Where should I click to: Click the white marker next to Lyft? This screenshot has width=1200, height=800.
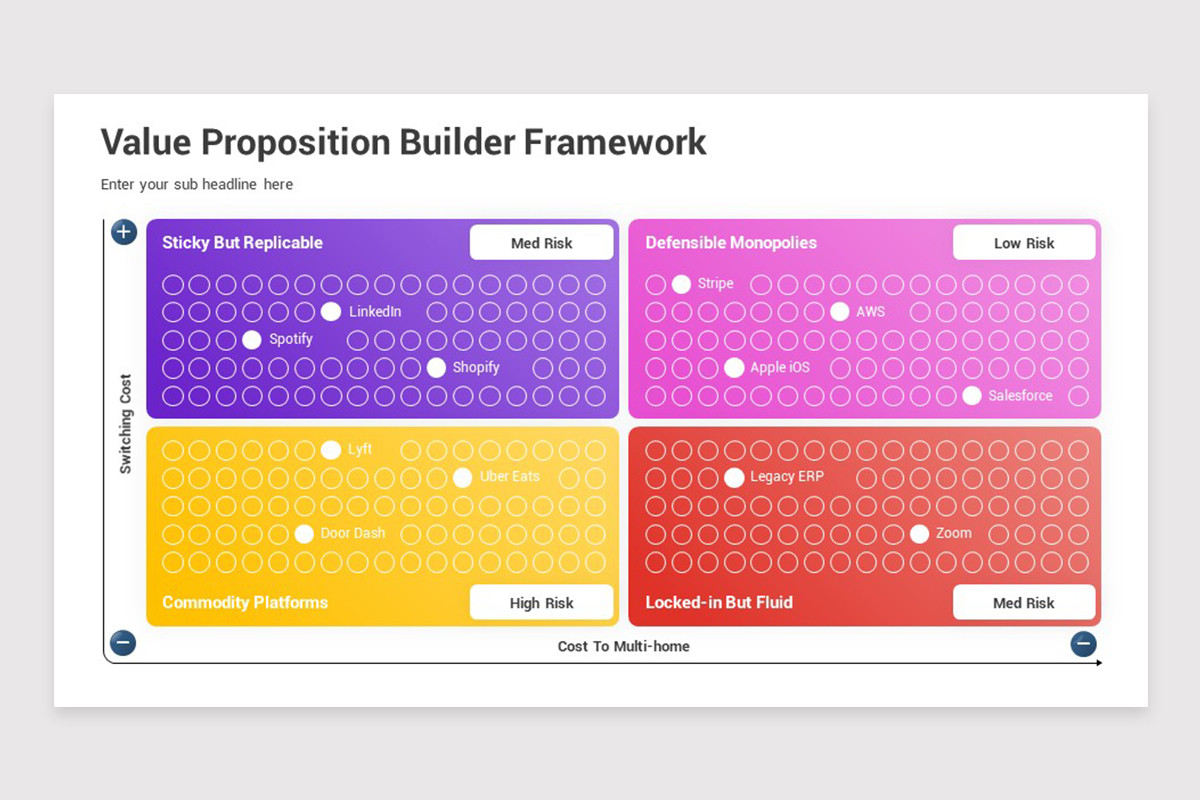click(x=331, y=450)
